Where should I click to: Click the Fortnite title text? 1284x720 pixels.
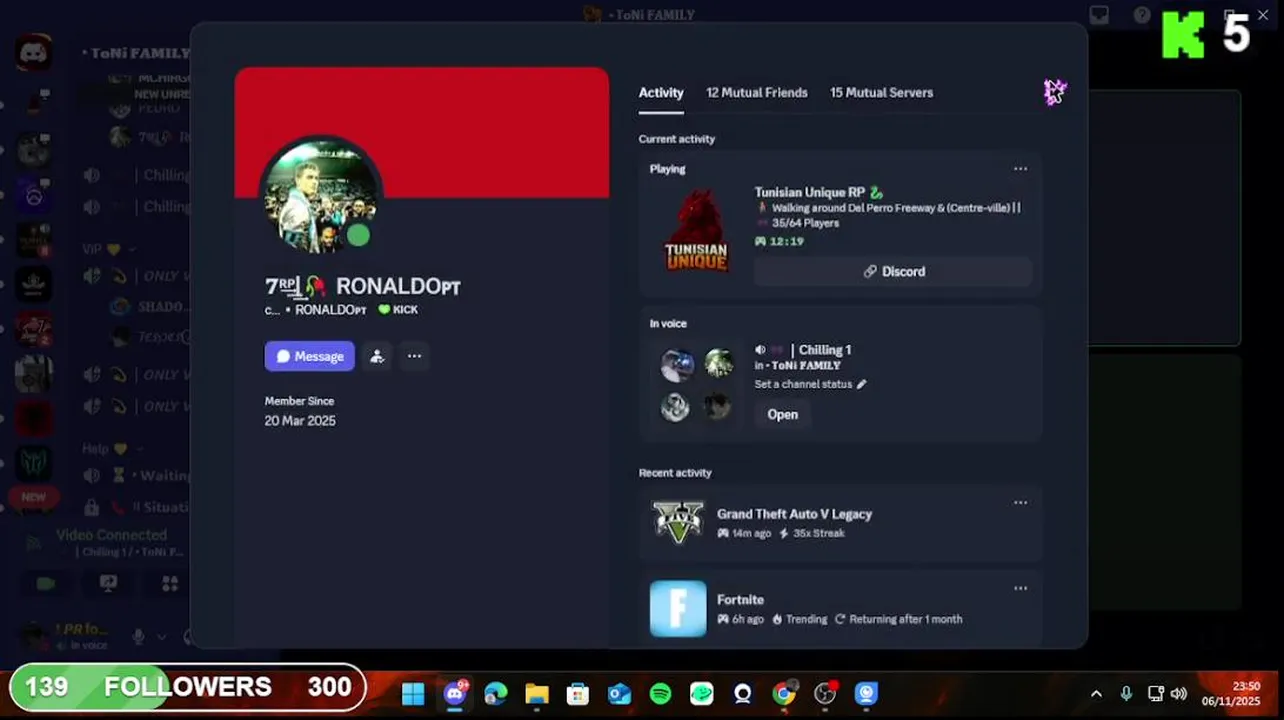click(x=740, y=600)
